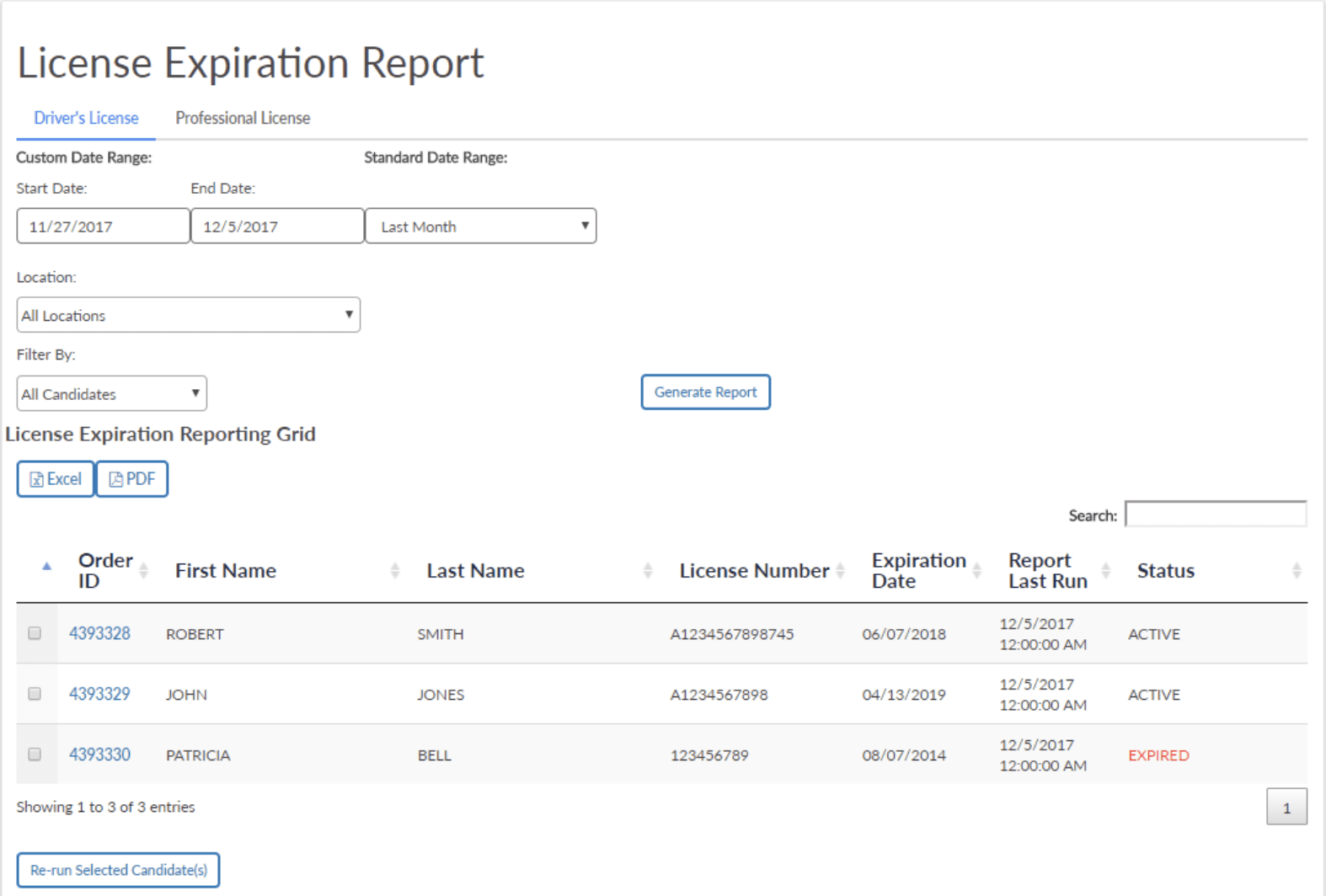
Task: Open order 4393330 link
Action: (x=99, y=755)
